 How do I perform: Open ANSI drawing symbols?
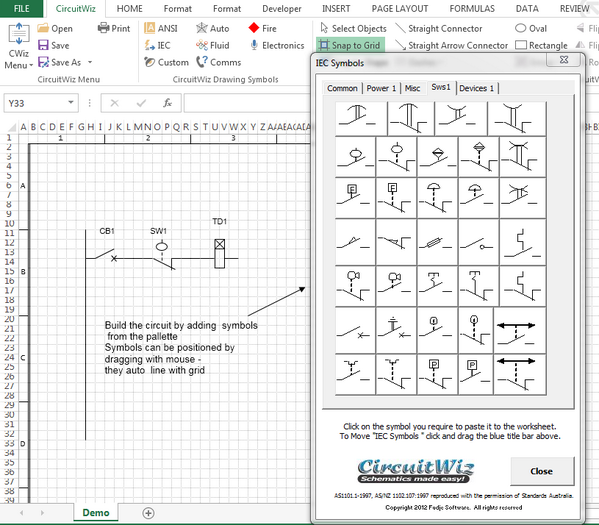(x=161, y=28)
